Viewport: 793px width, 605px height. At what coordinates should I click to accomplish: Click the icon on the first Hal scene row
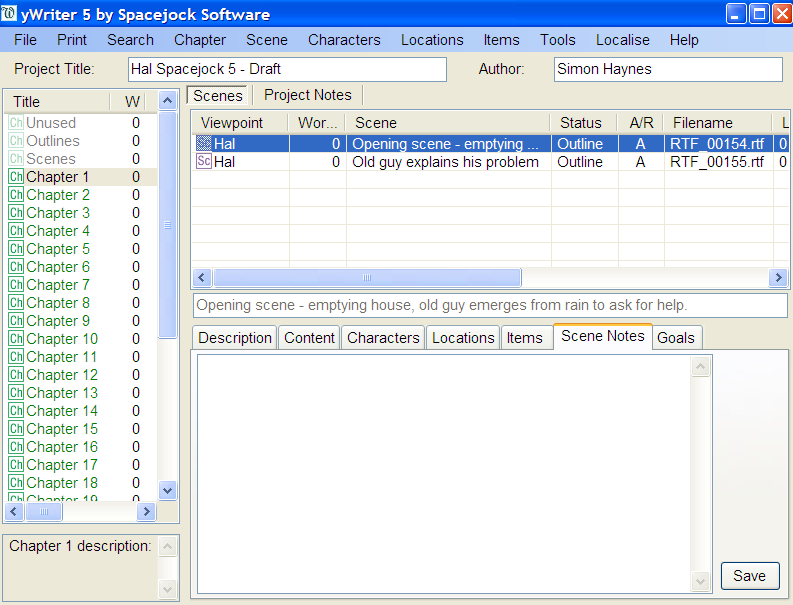(x=203, y=144)
